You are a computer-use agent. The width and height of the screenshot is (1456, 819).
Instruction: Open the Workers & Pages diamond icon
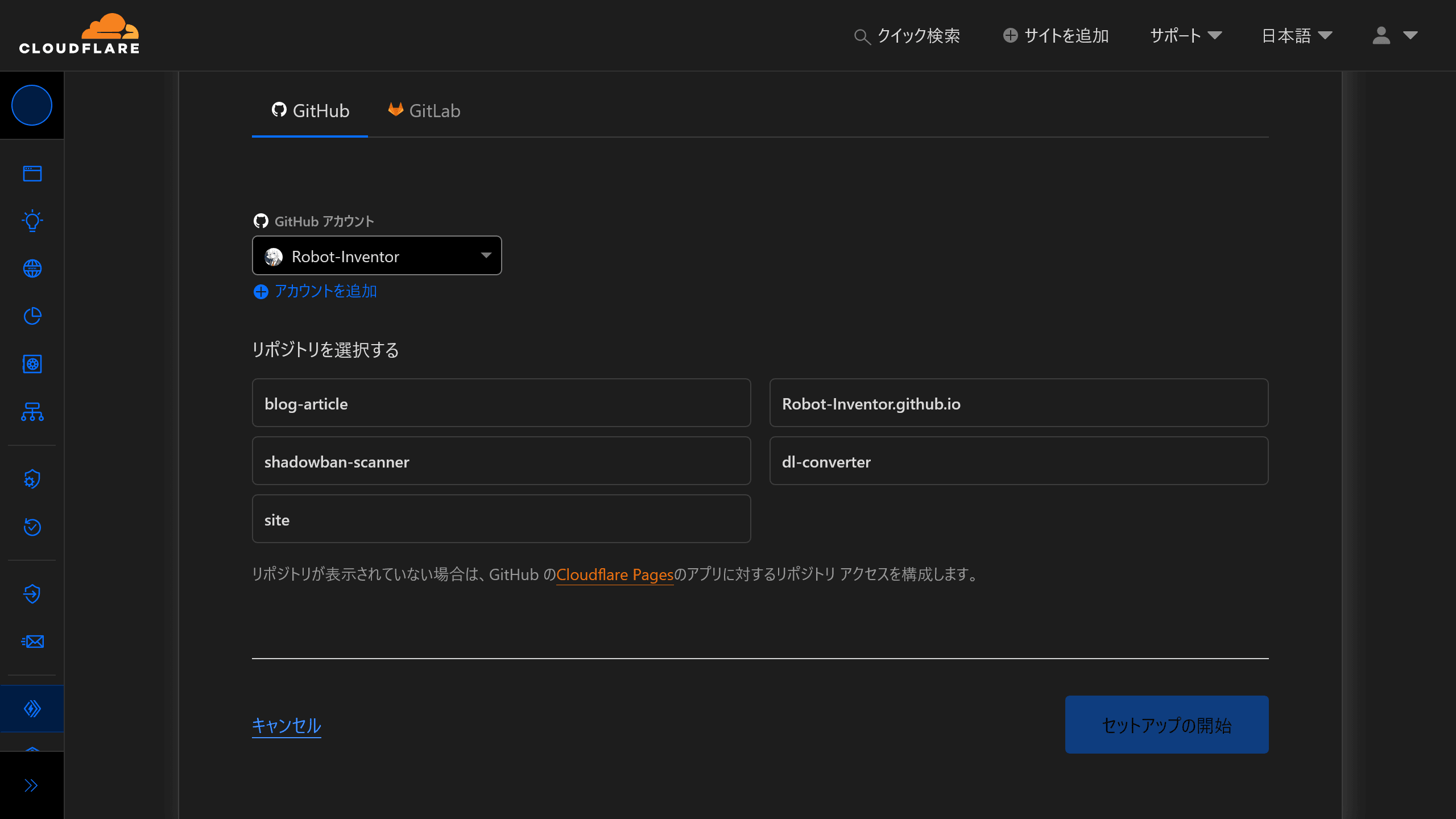[x=32, y=709]
